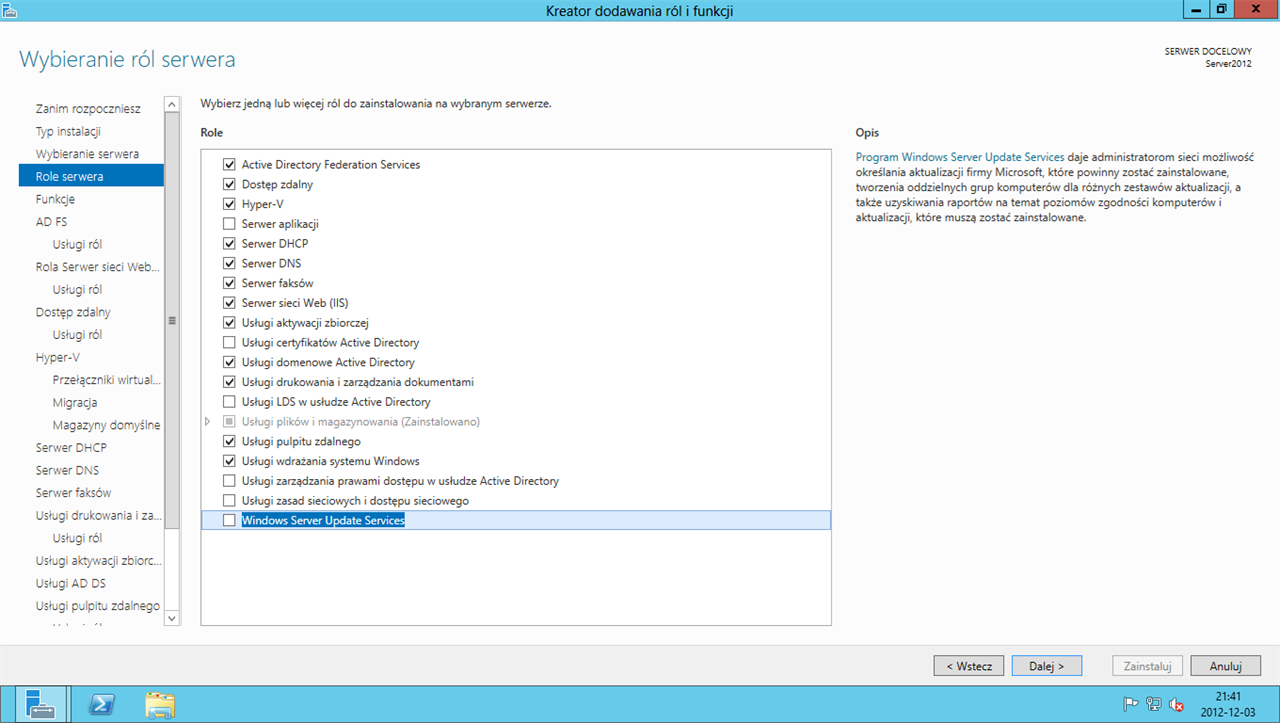The image size is (1280, 723).
Task: Uncheck Serwer sieci Web (IIS) checkbox
Action: click(230, 303)
